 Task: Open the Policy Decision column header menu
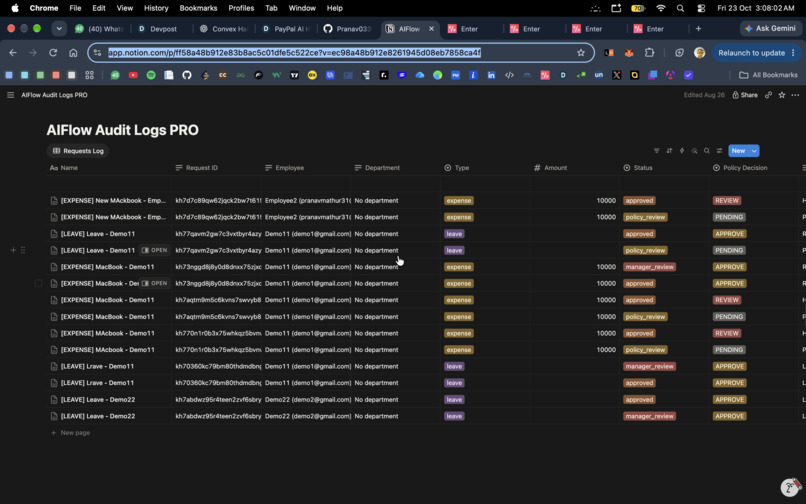pos(740,168)
